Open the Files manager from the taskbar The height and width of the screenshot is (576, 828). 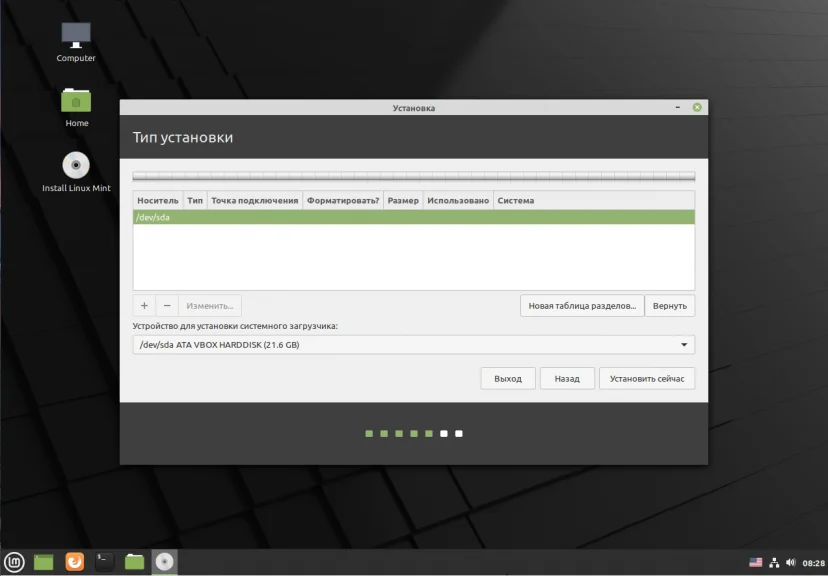(134, 562)
